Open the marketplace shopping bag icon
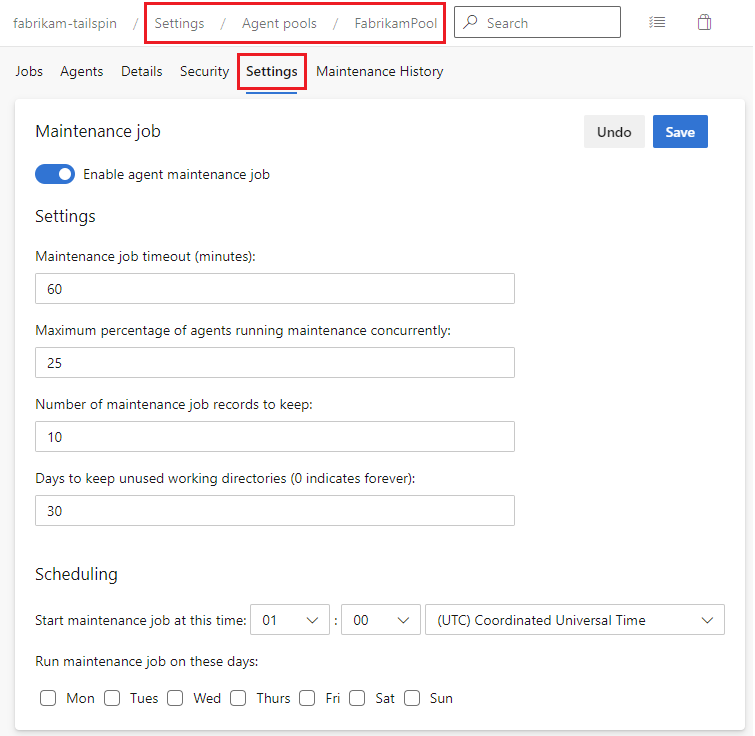Screen dimensions: 755x736 [705, 22]
